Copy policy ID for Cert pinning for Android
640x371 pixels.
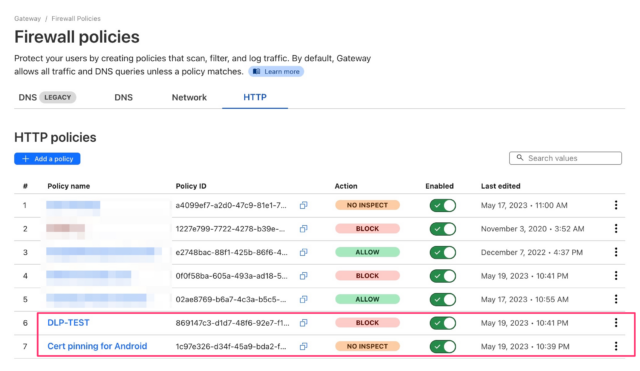[303, 347]
